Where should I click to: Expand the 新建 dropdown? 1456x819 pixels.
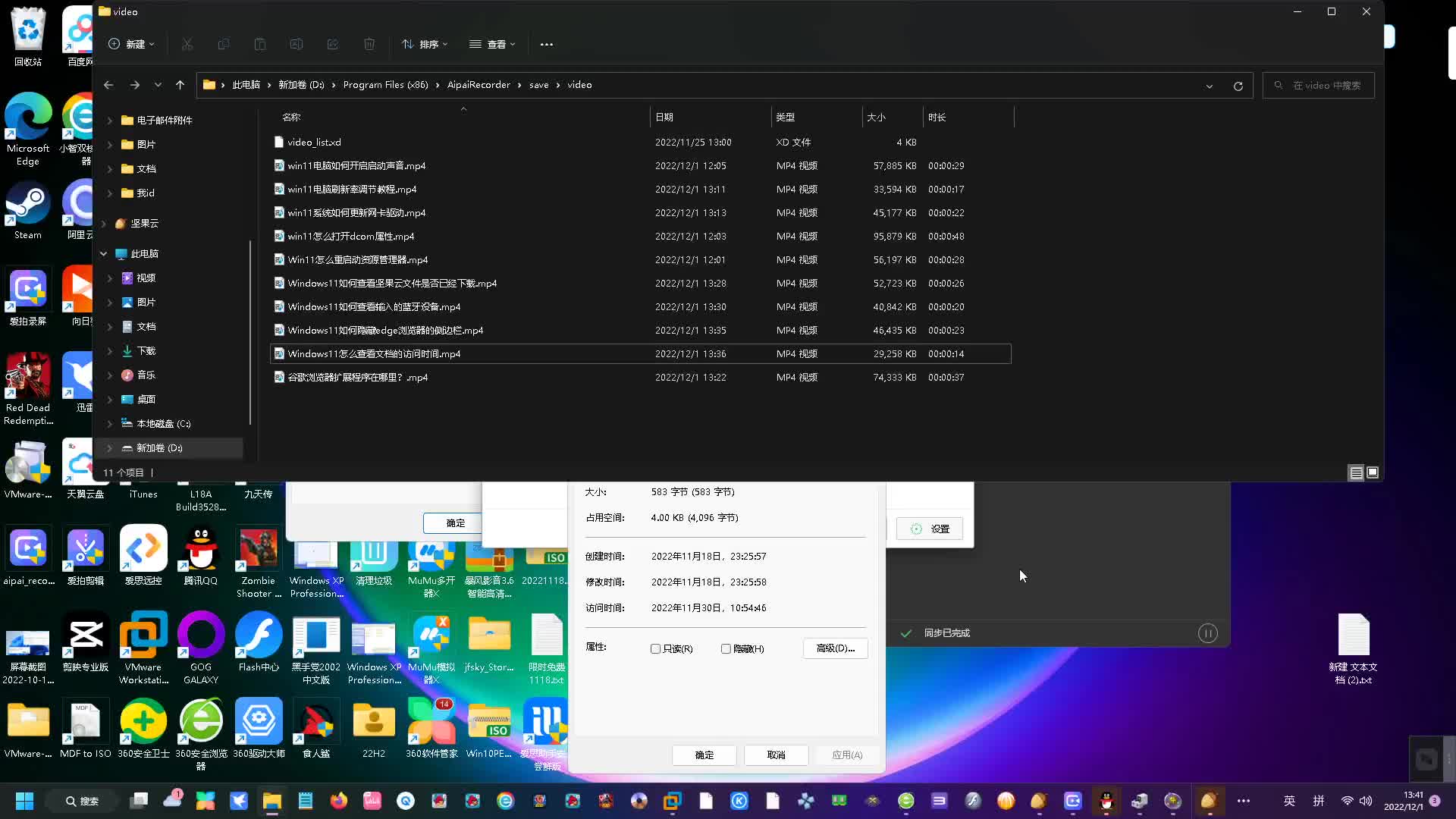tap(131, 44)
